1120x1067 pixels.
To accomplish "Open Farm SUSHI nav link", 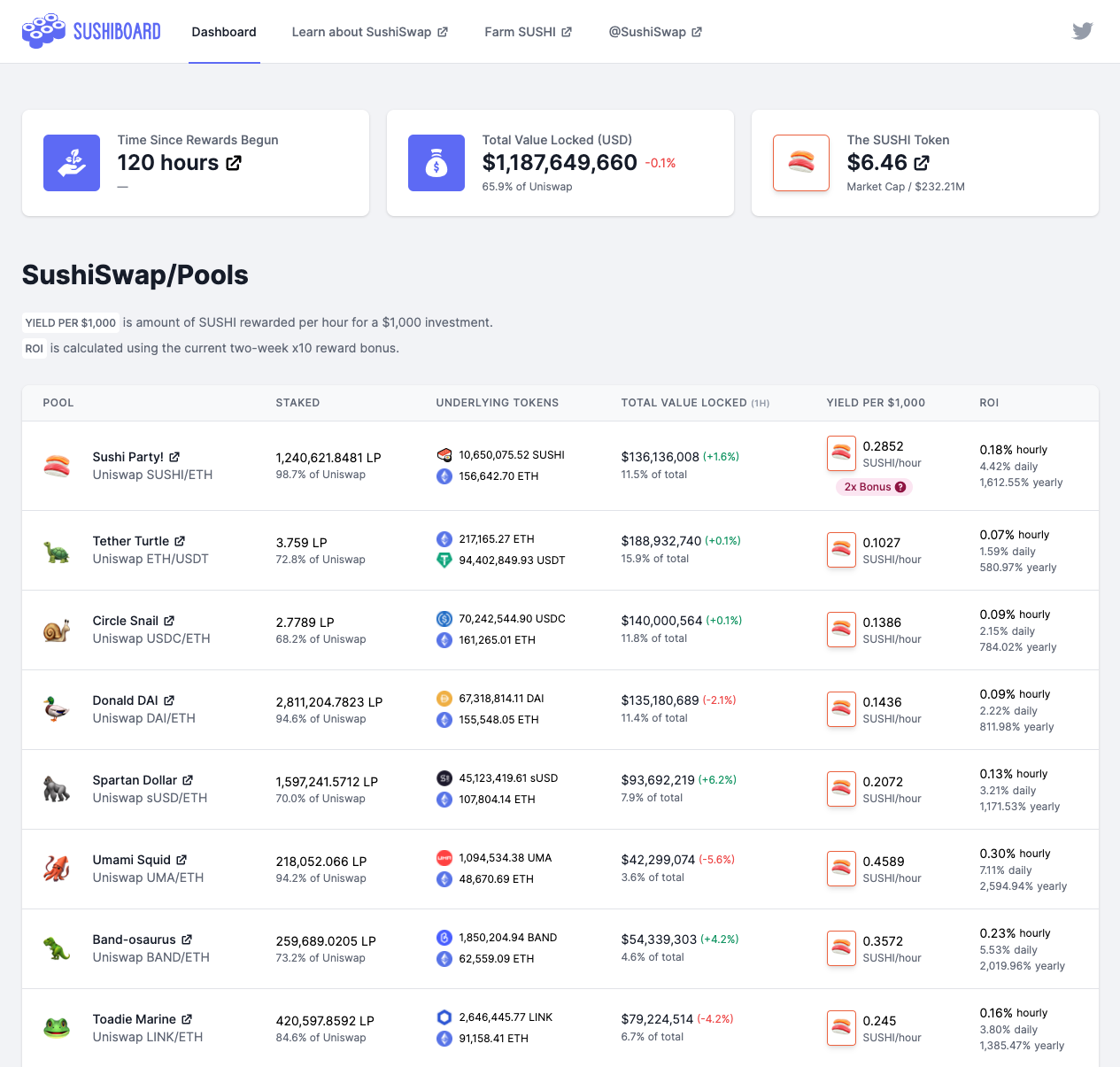I will tap(529, 32).
